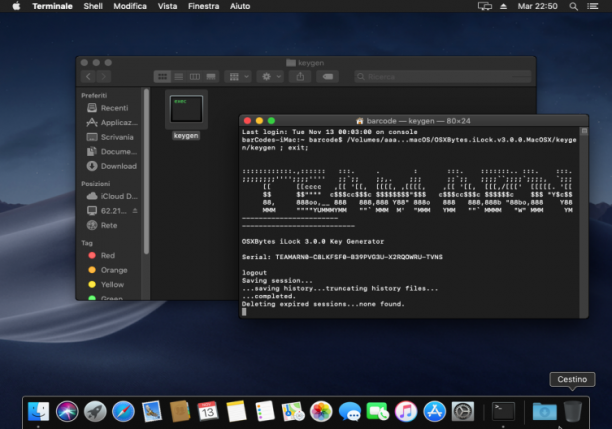Click the Share button in Finder toolbar
This screenshot has width=612, height=429.
(300, 77)
